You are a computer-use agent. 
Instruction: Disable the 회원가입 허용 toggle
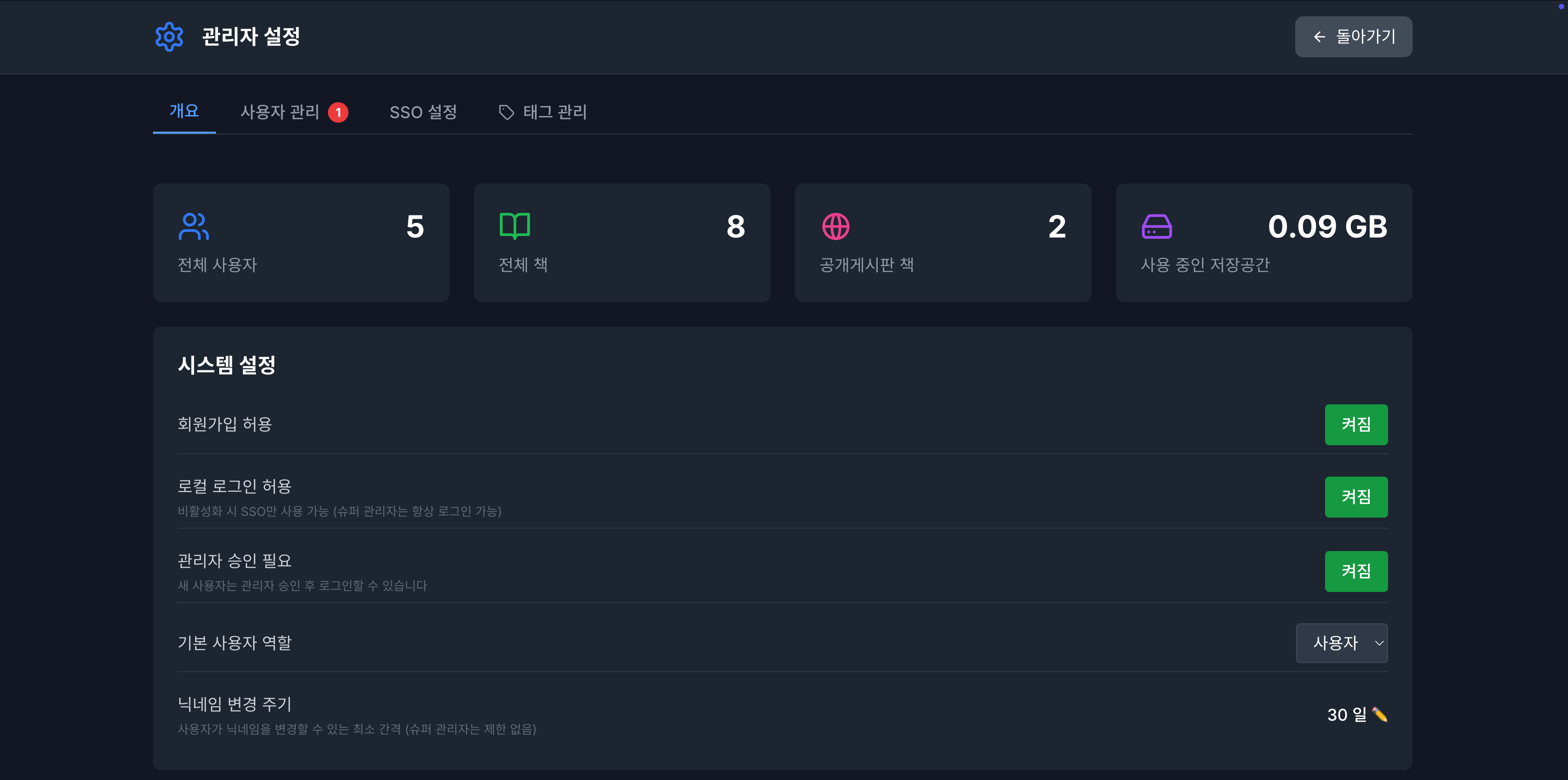1356,424
